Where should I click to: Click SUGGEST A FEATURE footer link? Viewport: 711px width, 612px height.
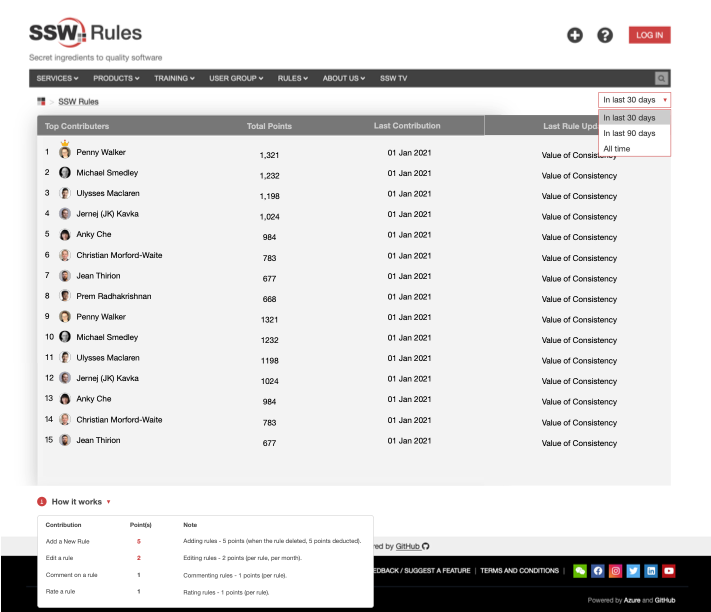(x=437, y=571)
